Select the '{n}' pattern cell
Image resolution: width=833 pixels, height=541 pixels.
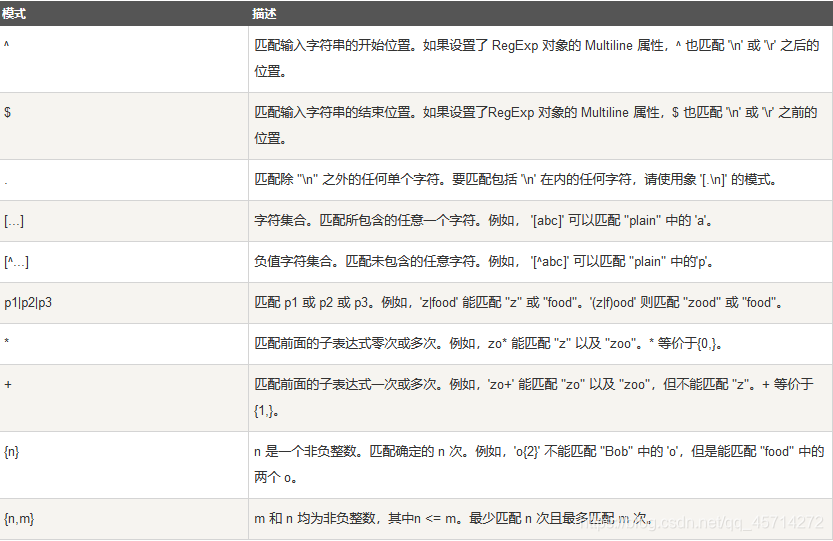124,465
